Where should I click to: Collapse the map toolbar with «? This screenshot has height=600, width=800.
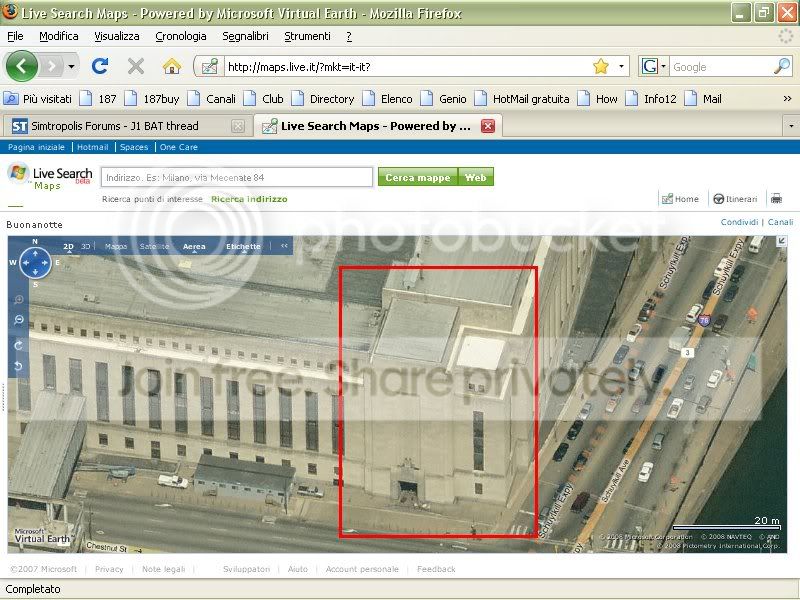(284, 245)
